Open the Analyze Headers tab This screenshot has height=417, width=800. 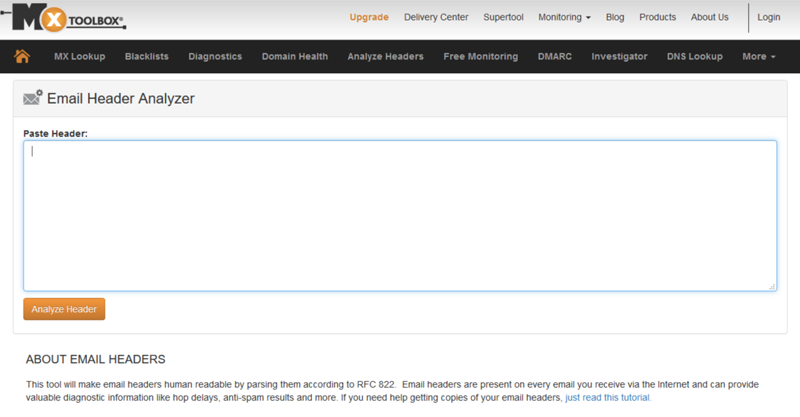coord(385,57)
